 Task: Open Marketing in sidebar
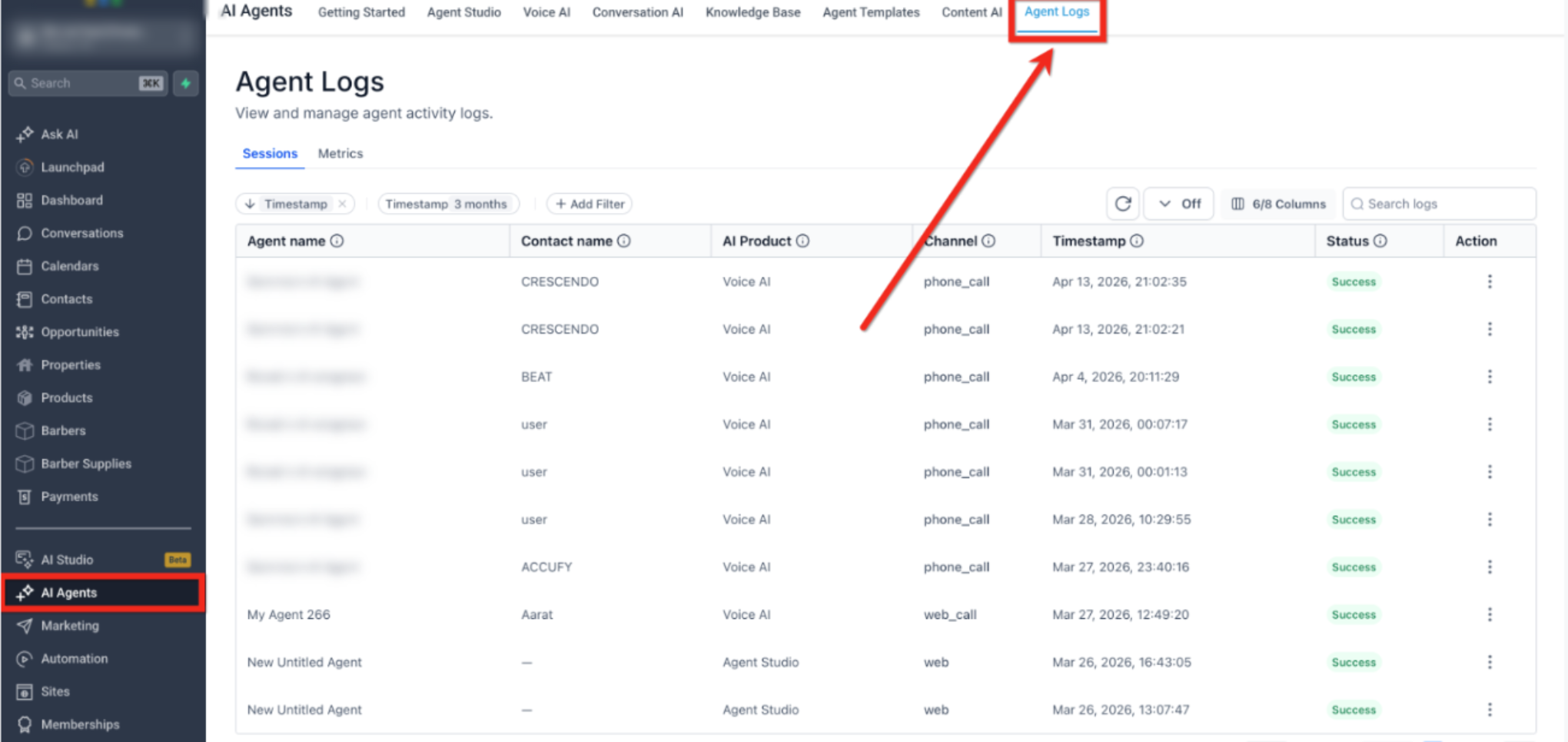[70, 626]
